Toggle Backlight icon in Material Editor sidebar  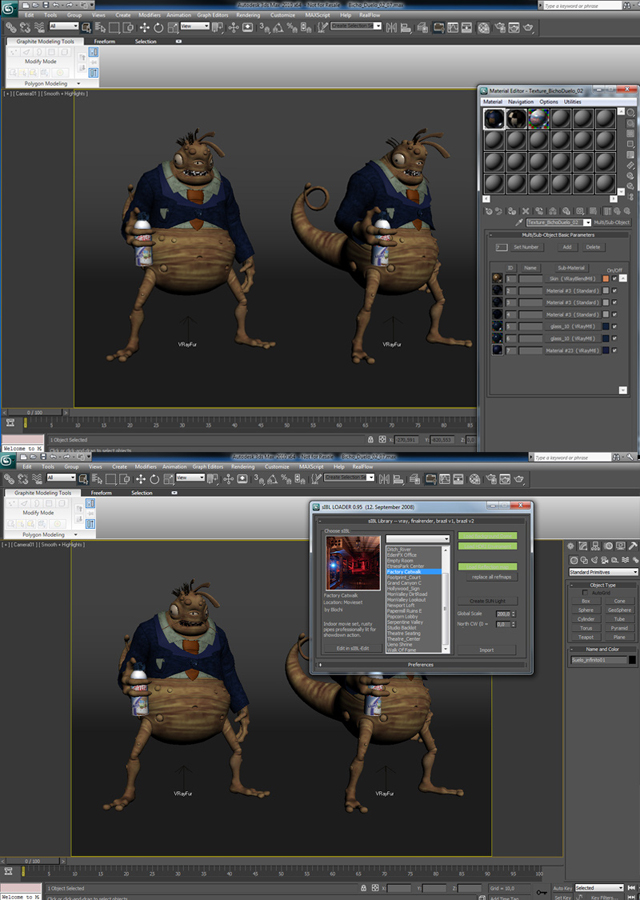631,123
